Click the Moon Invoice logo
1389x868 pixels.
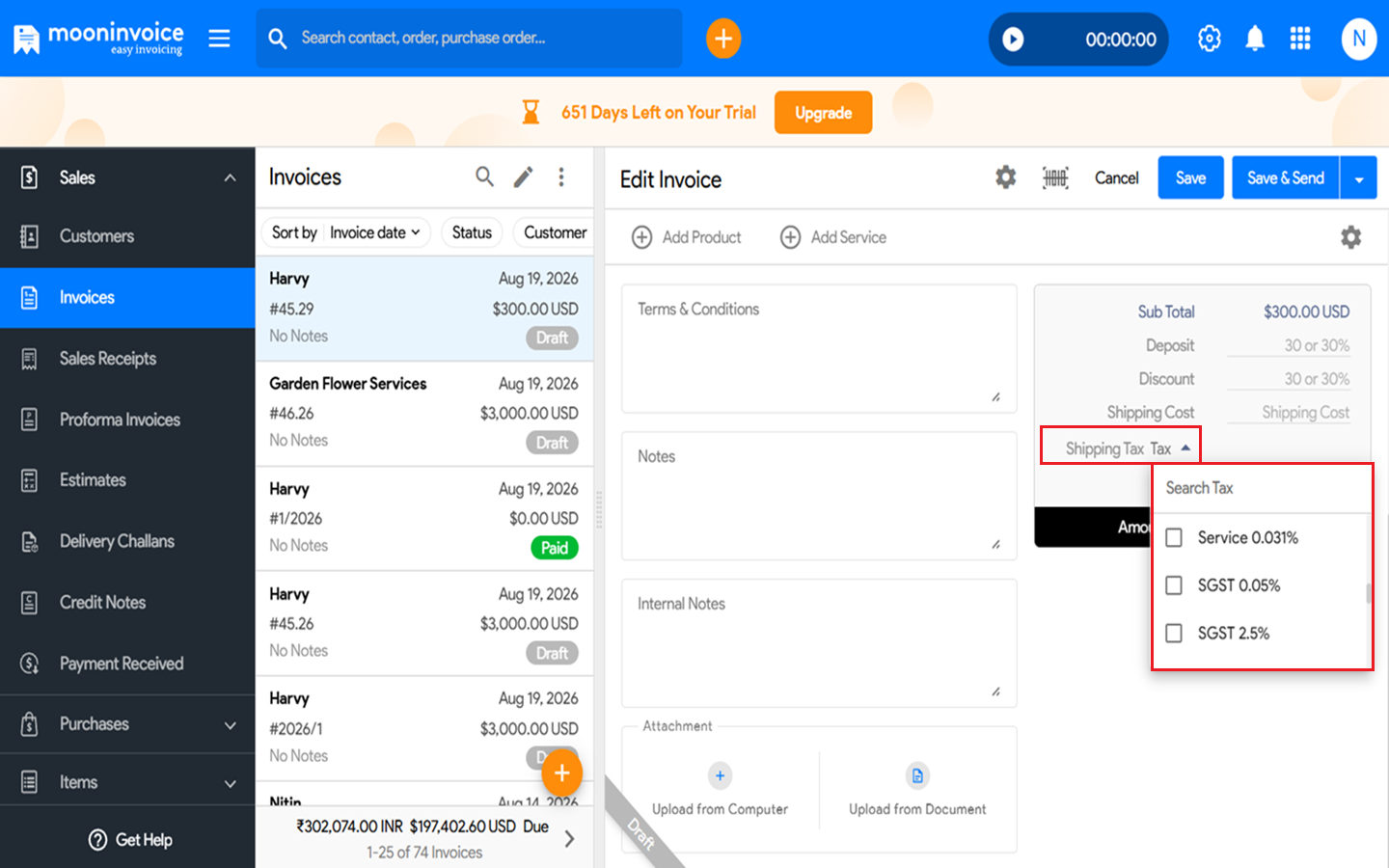(98, 39)
